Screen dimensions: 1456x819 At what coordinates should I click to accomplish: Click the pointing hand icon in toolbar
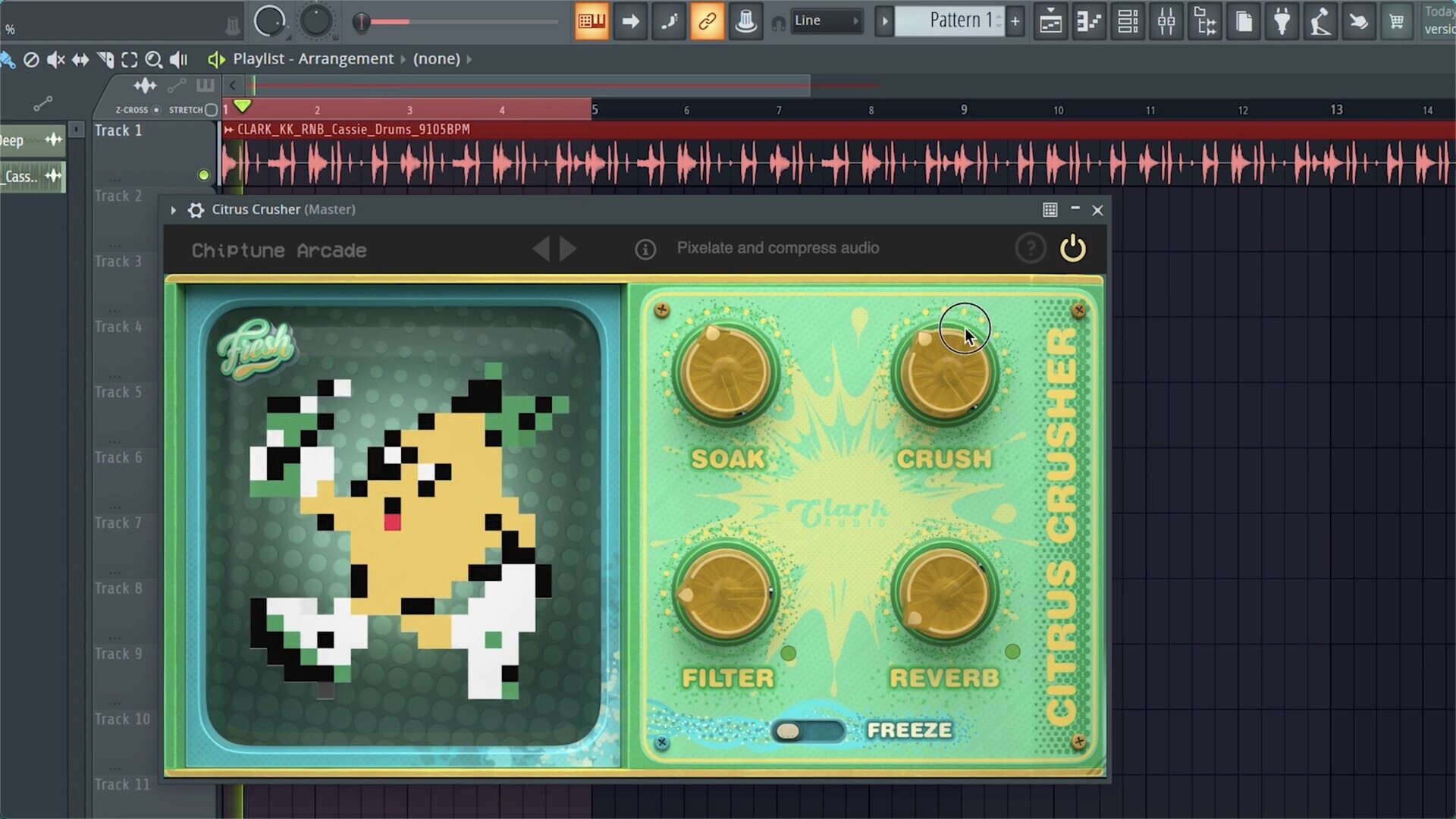coord(1359,21)
